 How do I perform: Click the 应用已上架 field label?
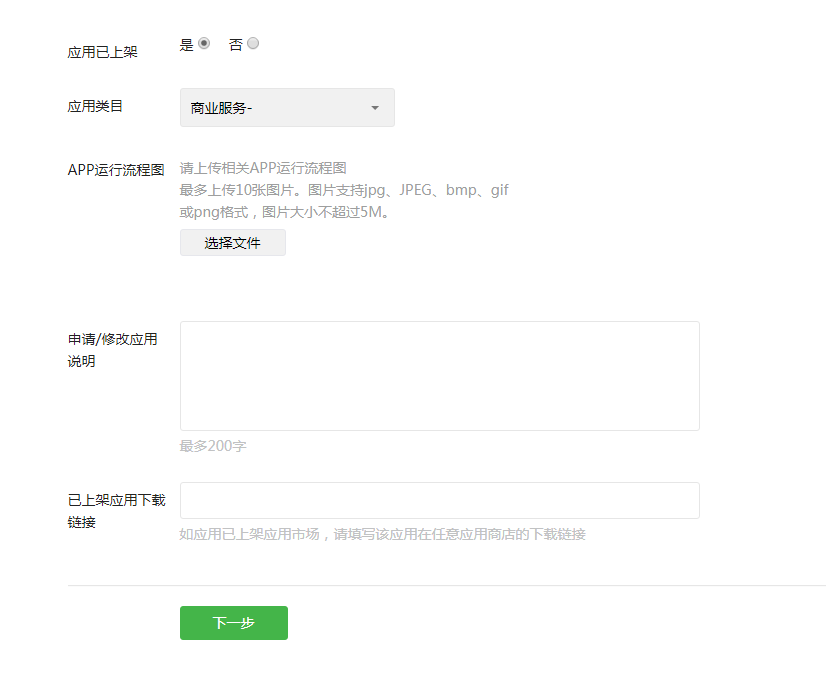[102, 52]
